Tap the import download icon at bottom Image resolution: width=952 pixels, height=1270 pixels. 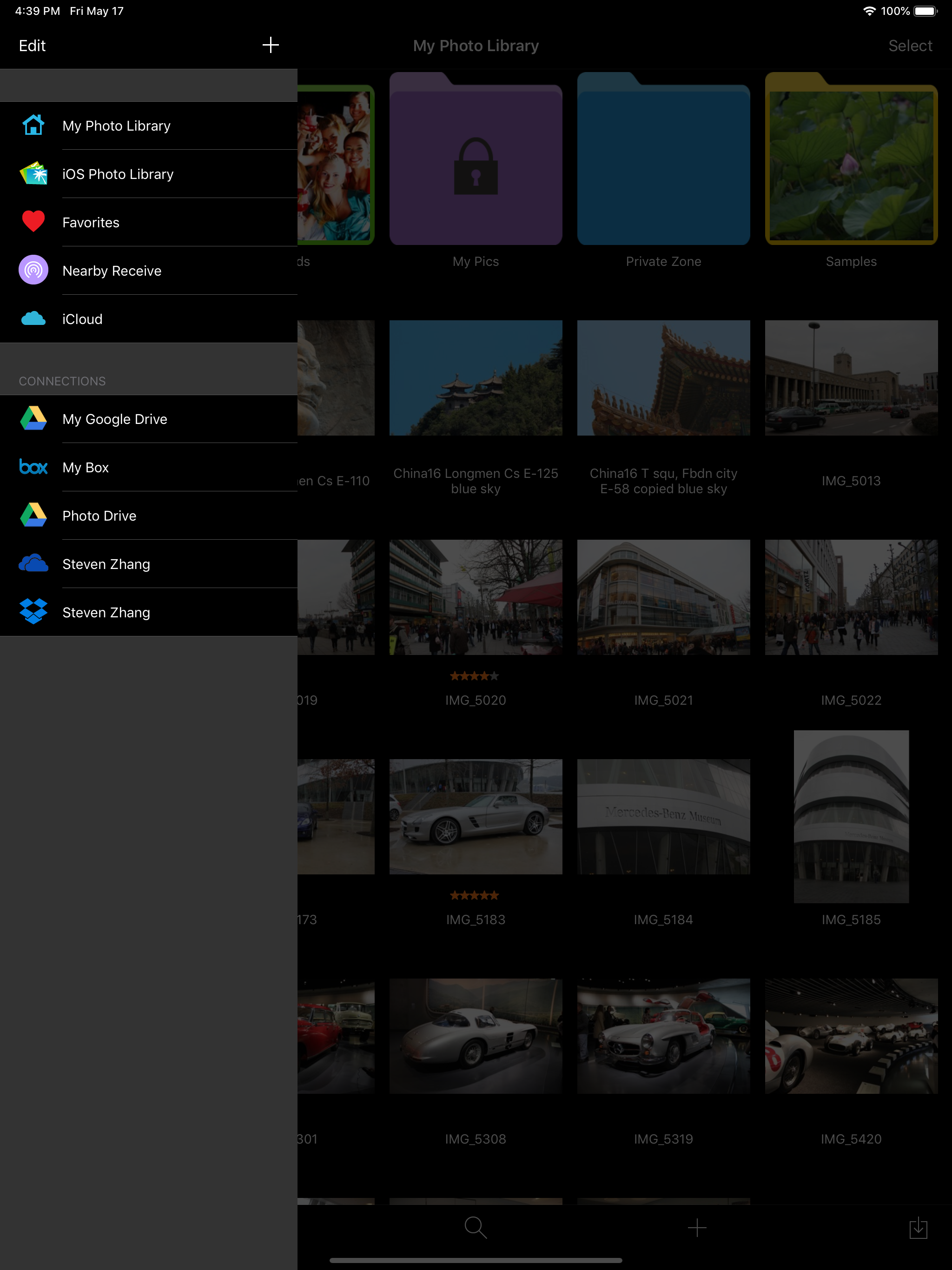tap(918, 1228)
